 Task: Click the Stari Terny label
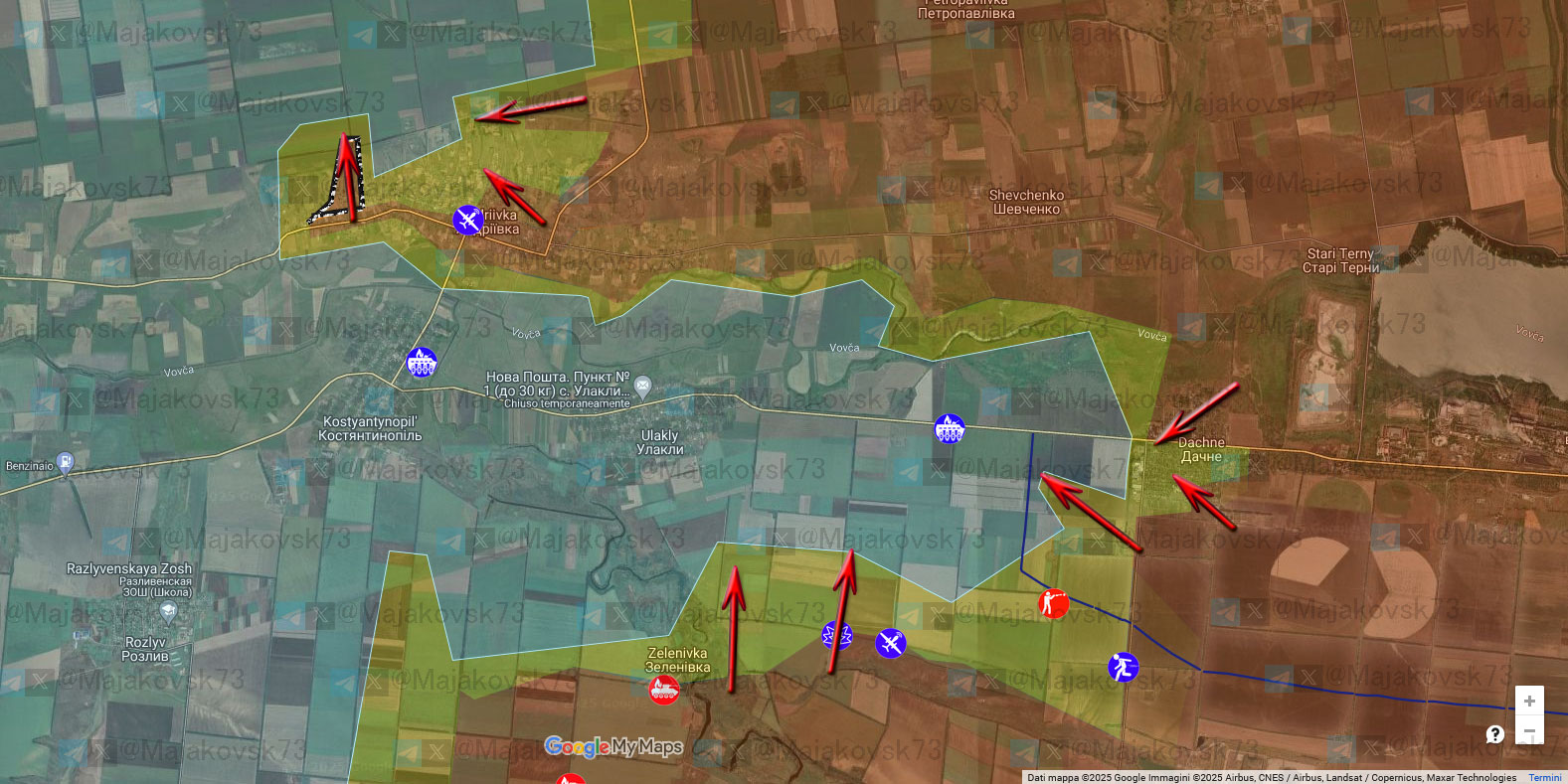point(1340,260)
